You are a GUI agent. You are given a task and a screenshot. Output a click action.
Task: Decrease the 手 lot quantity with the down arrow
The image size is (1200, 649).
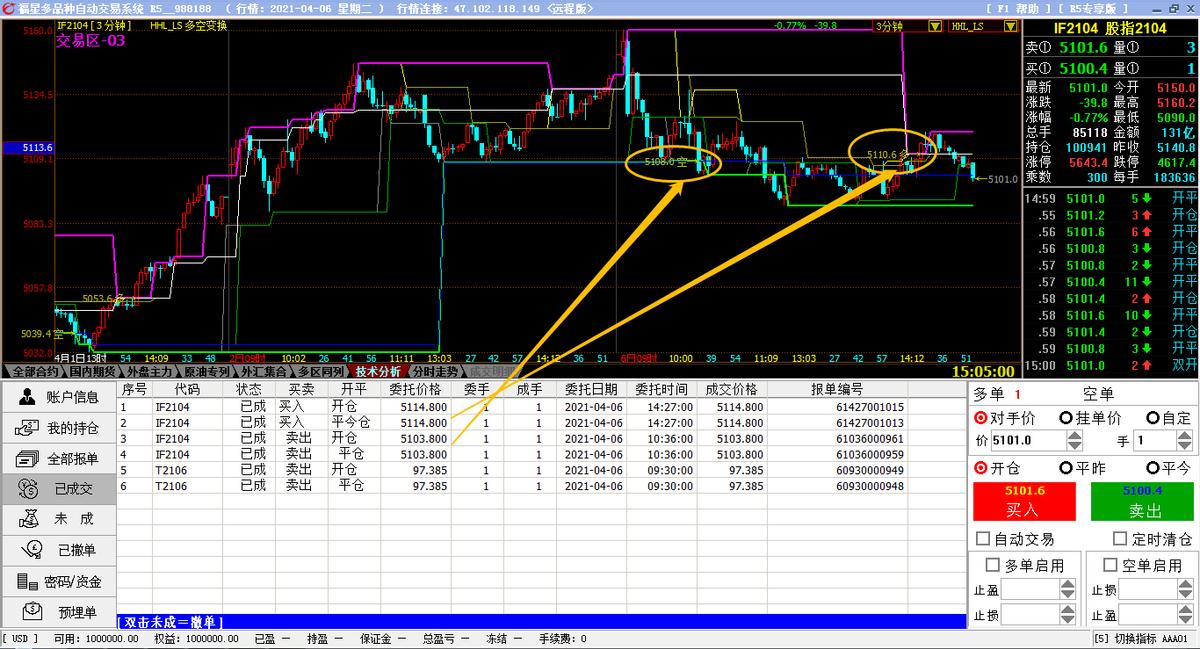pos(1185,445)
